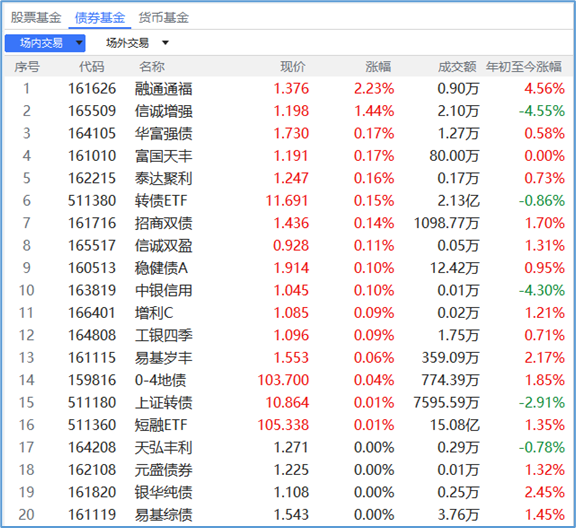Click price 103.700
The width and height of the screenshot is (576, 528).
(x=283, y=380)
